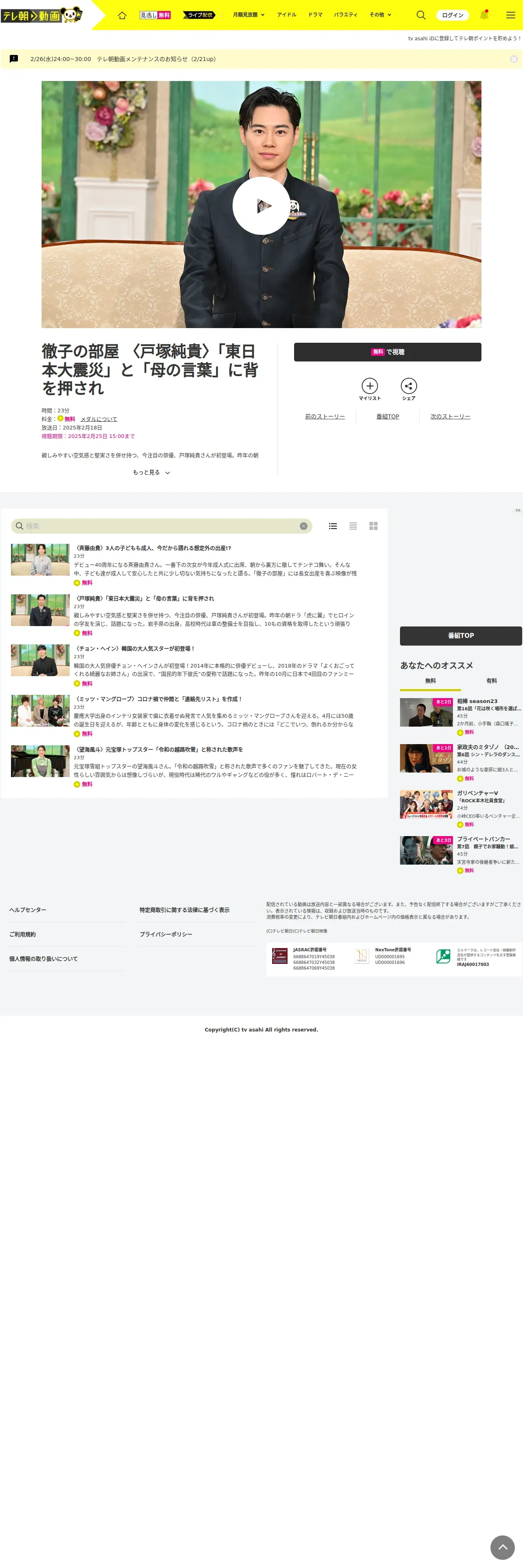The width and height of the screenshot is (523, 1568).
Task: Expand description with もっと見る
Action: (151, 472)
